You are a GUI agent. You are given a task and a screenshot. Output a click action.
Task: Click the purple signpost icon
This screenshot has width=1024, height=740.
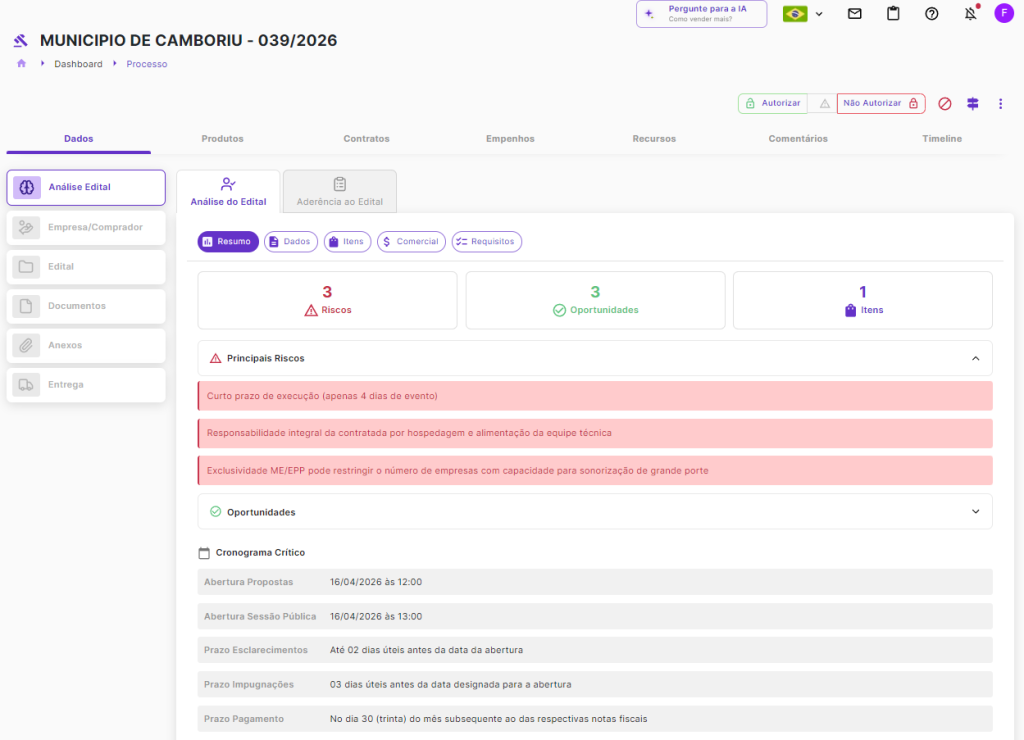[x=972, y=103]
